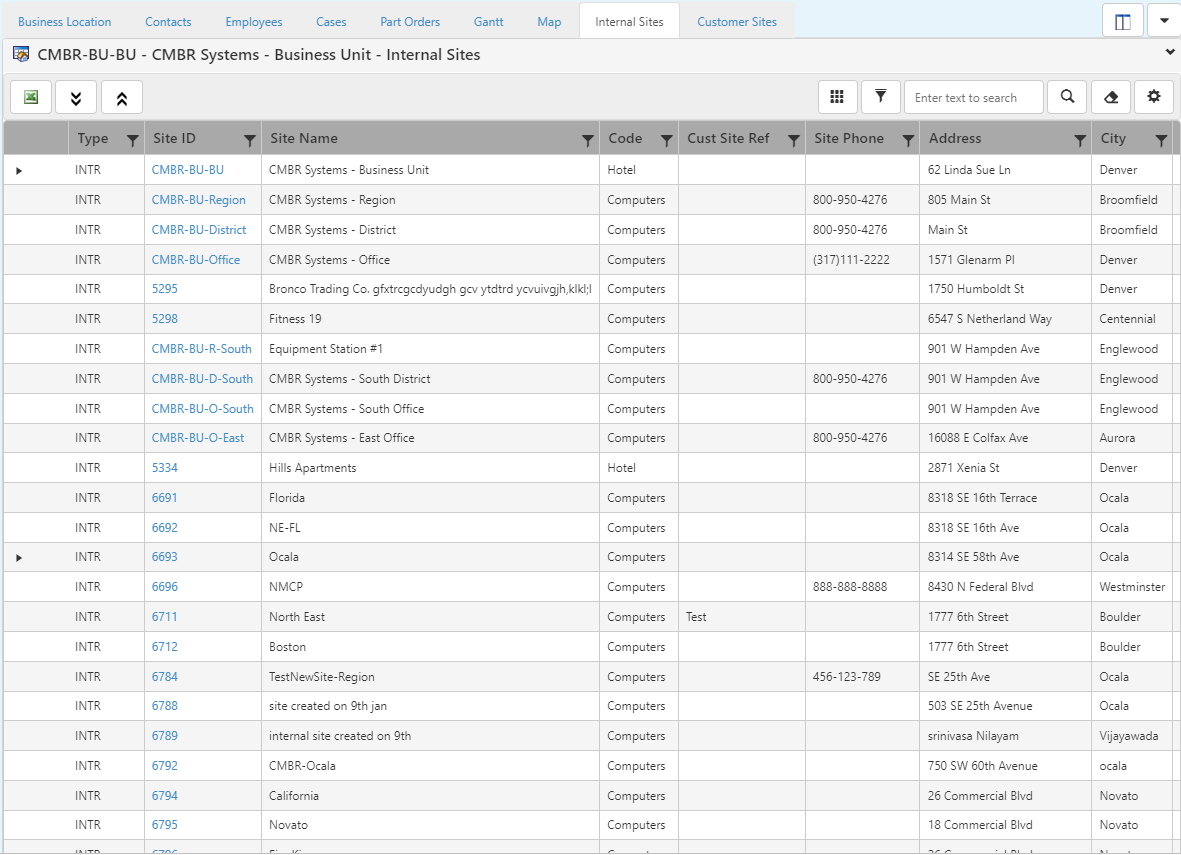Clear search with the eraser icon
The image size is (1181, 855).
[1110, 97]
